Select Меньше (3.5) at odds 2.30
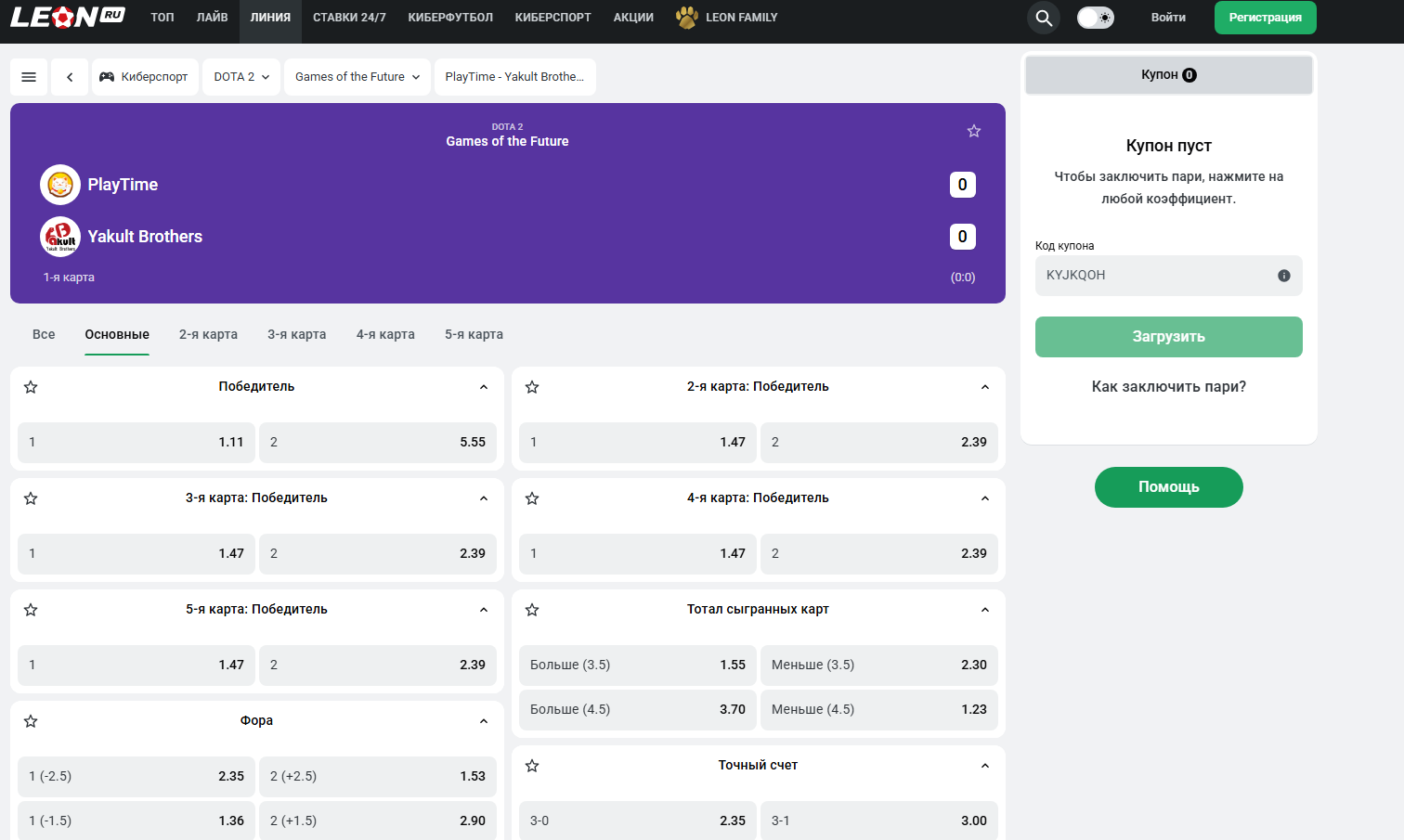This screenshot has height=840, width=1404. coord(879,666)
